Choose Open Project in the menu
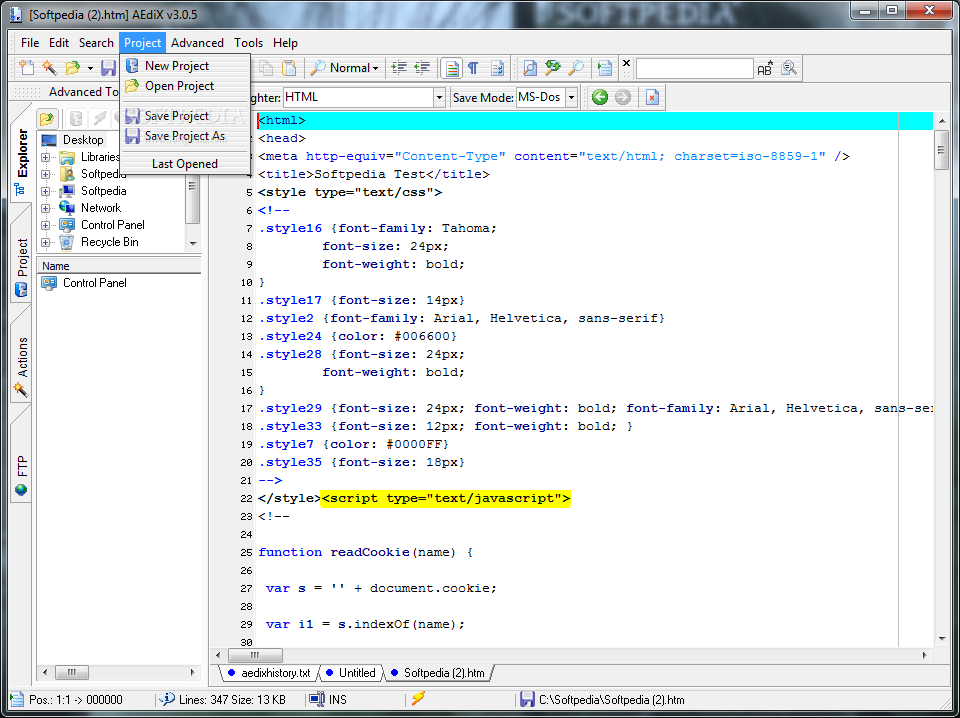Image resolution: width=960 pixels, height=718 pixels. click(x=186, y=86)
